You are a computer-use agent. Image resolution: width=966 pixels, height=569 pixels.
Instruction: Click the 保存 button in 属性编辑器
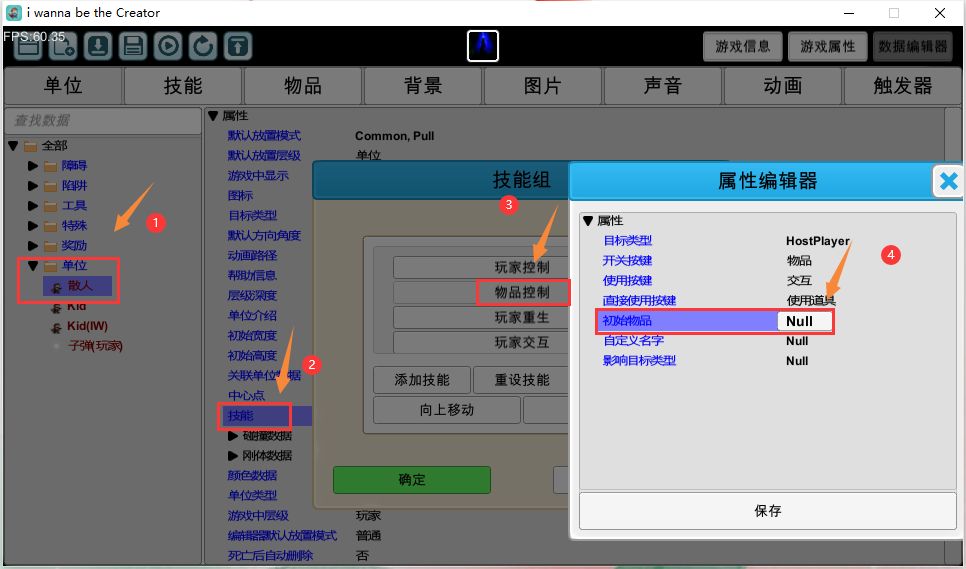[768, 511]
